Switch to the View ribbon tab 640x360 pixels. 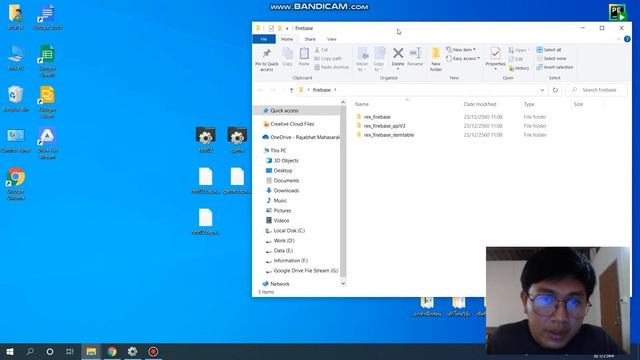pyautogui.click(x=331, y=39)
